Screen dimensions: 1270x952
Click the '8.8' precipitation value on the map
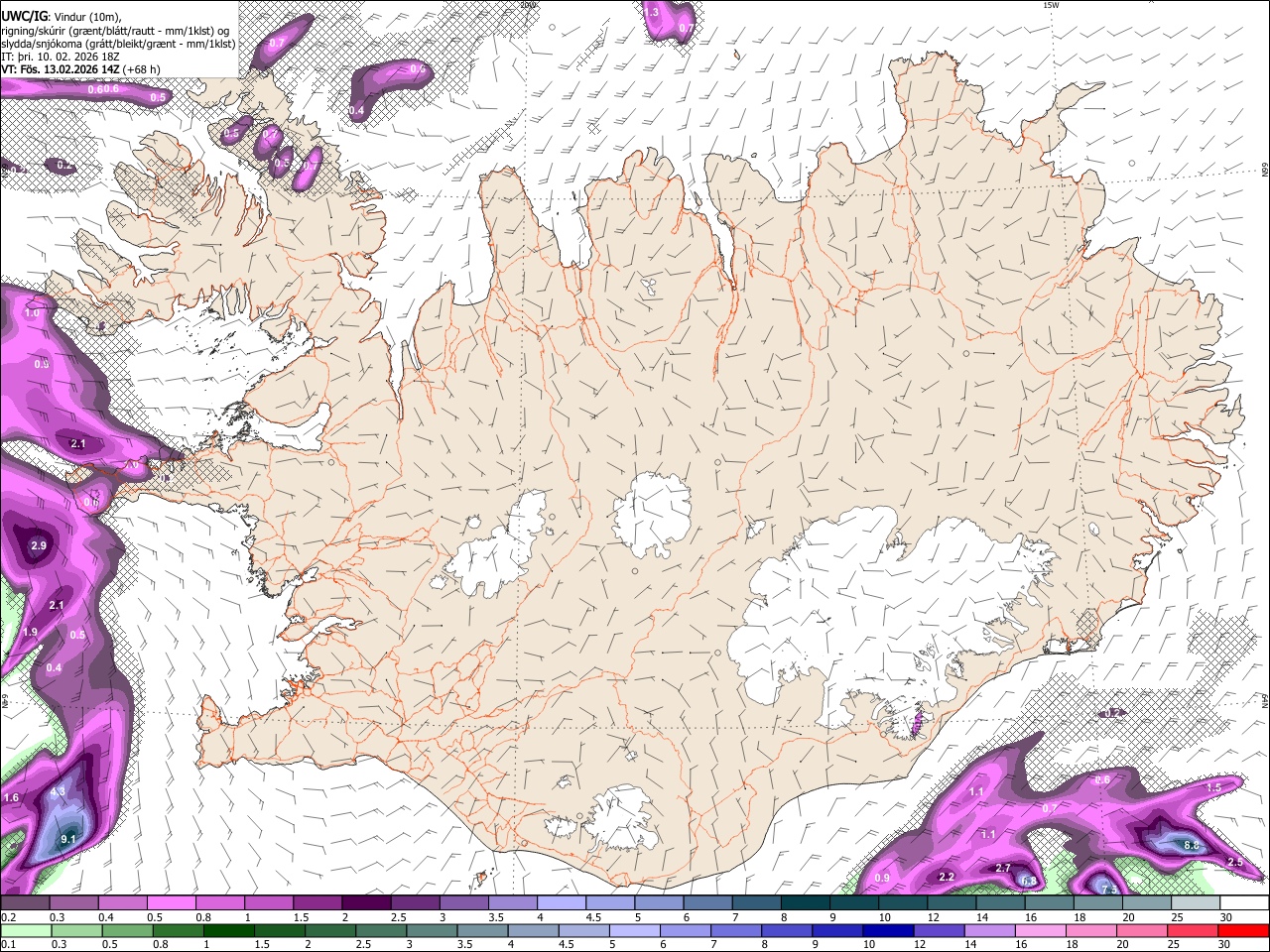[x=1193, y=845]
